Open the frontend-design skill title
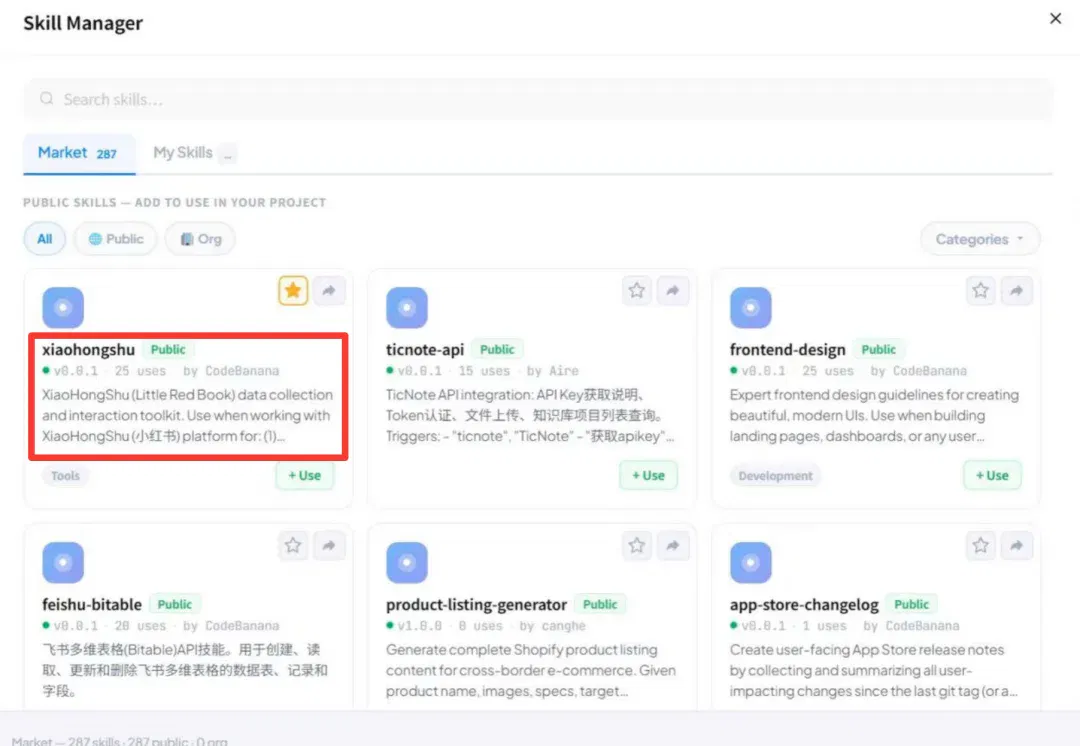The height and width of the screenshot is (746, 1080). [x=787, y=350]
